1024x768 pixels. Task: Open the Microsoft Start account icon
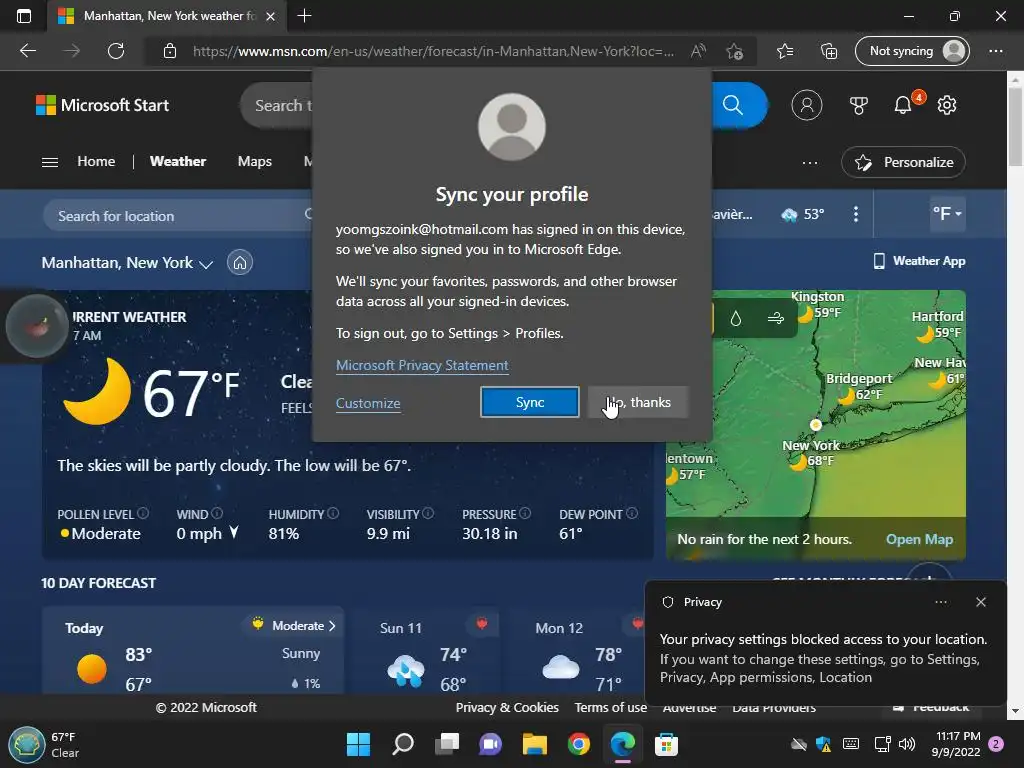[x=807, y=105]
